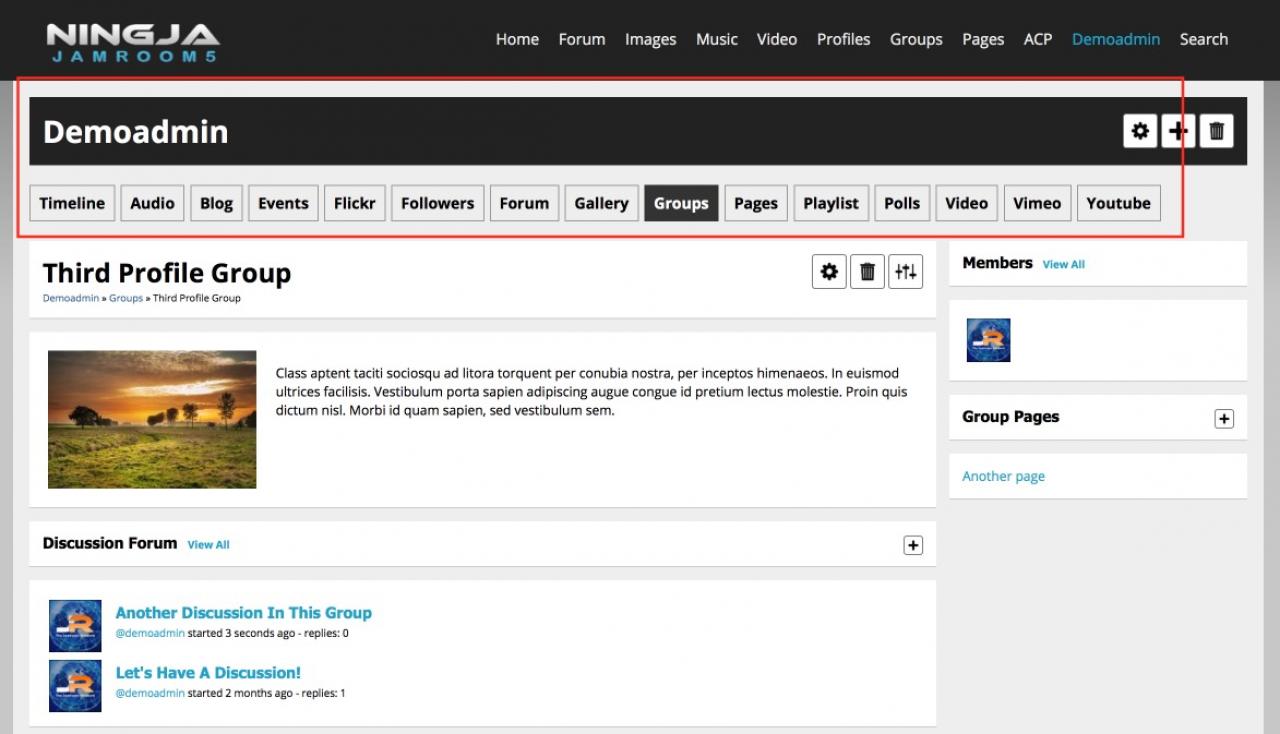Go to ACP in top menu
1280x734 pixels.
pyautogui.click(x=1037, y=40)
